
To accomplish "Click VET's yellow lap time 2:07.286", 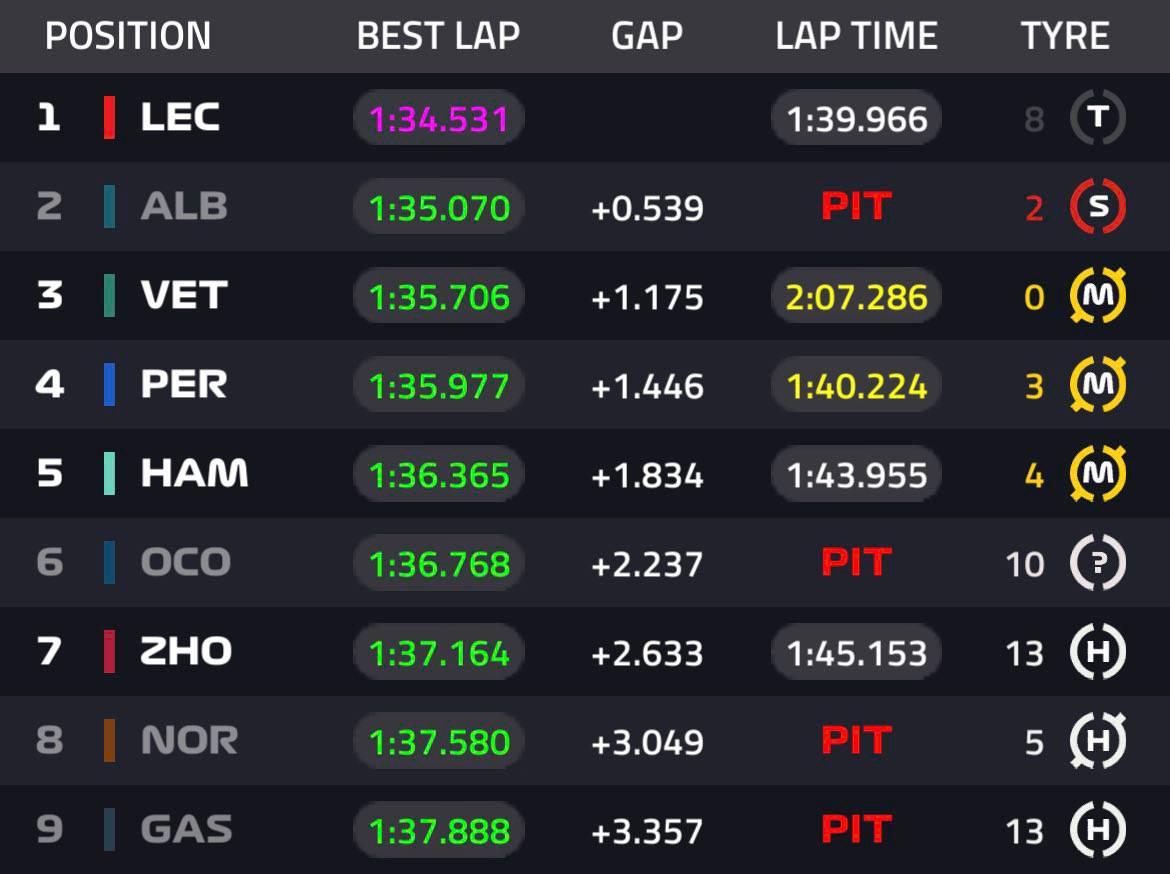I will coord(857,297).
